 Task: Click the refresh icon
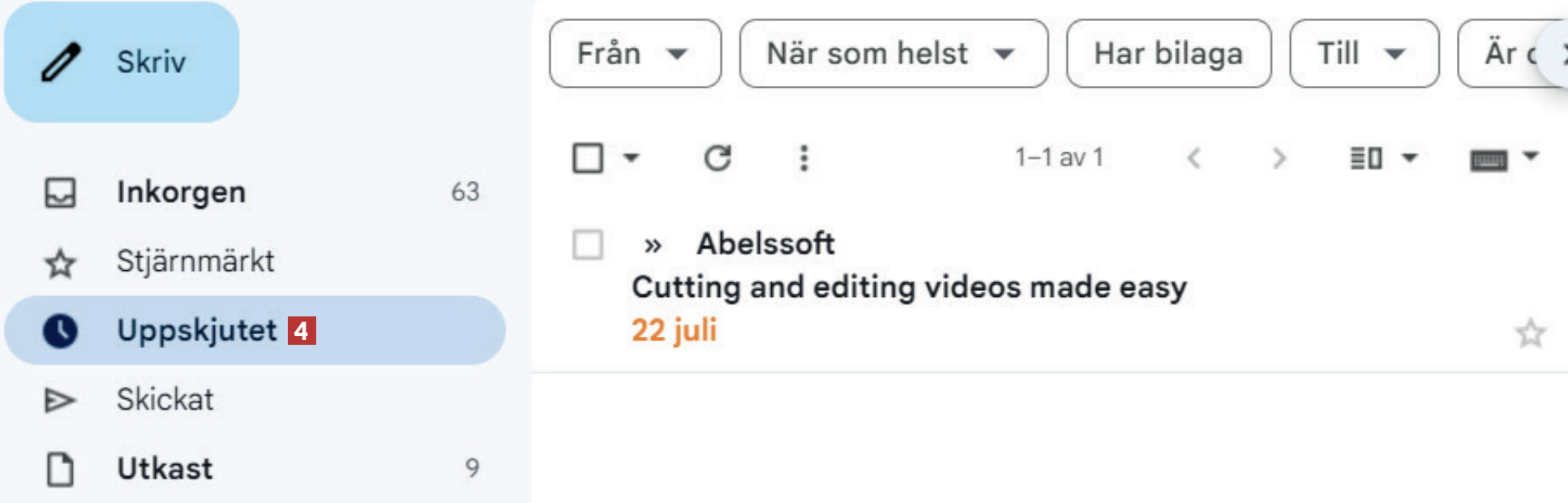pos(718,157)
